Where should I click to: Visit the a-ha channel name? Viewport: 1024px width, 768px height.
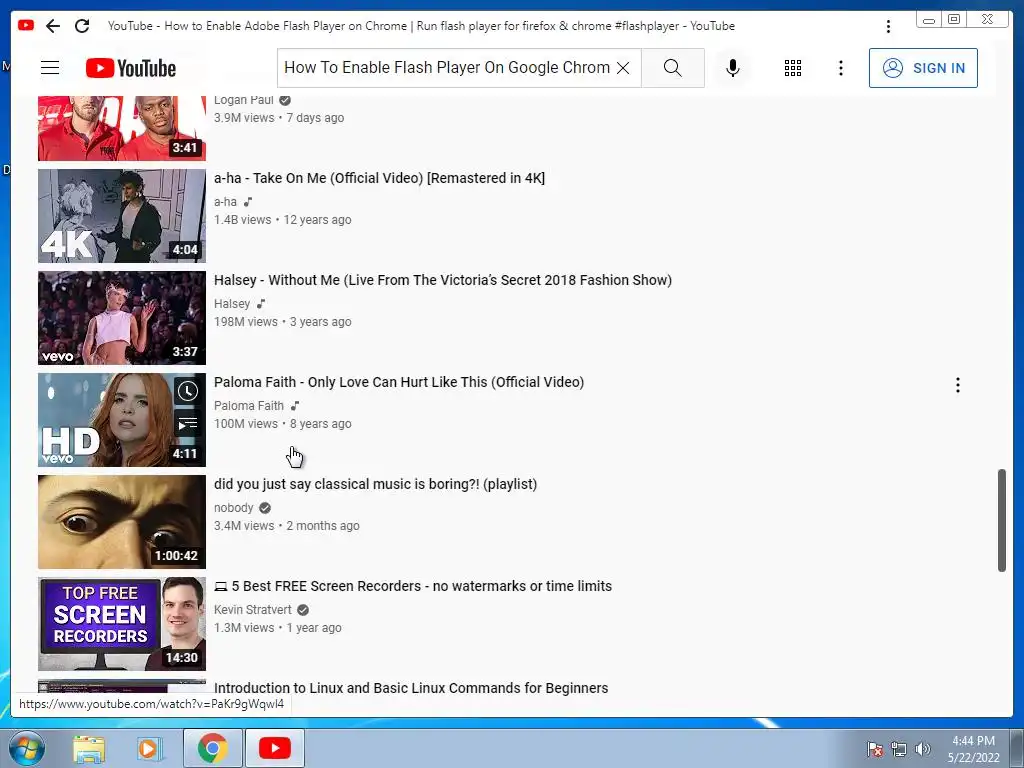pyautogui.click(x=225, y=202)
